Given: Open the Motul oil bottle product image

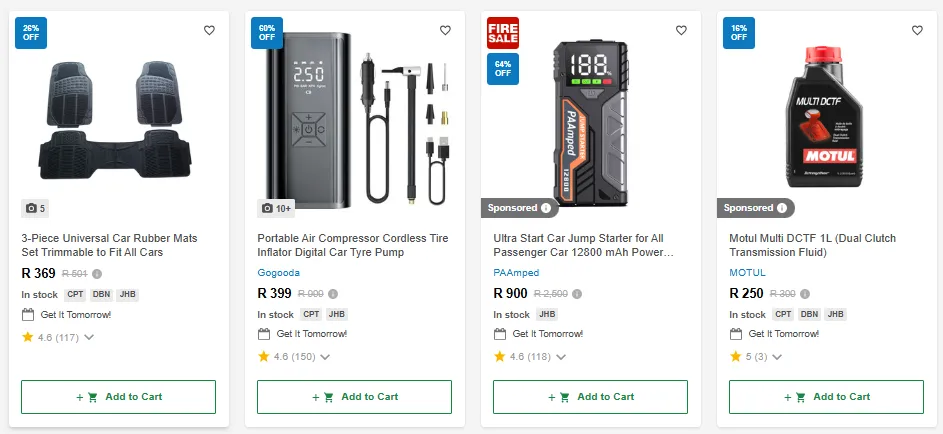Looking at the screenshot, I should pyautogui.click(x=825, y=115).
